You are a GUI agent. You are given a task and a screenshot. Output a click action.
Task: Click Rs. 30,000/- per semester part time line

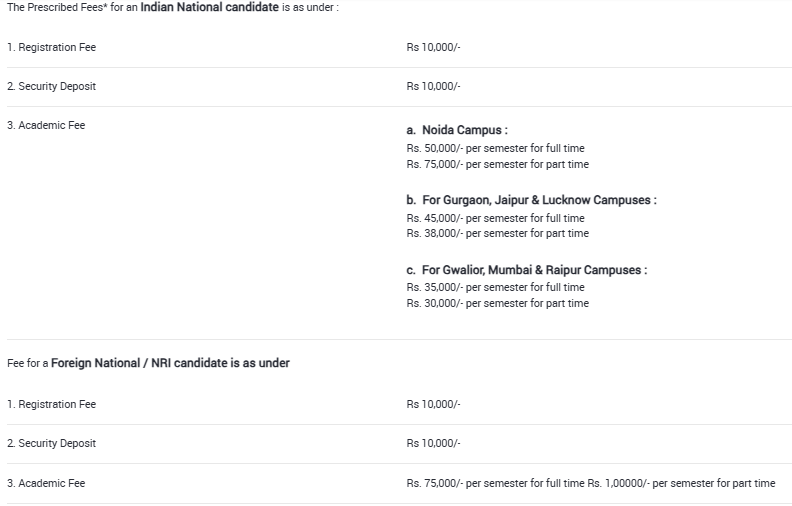497,303
